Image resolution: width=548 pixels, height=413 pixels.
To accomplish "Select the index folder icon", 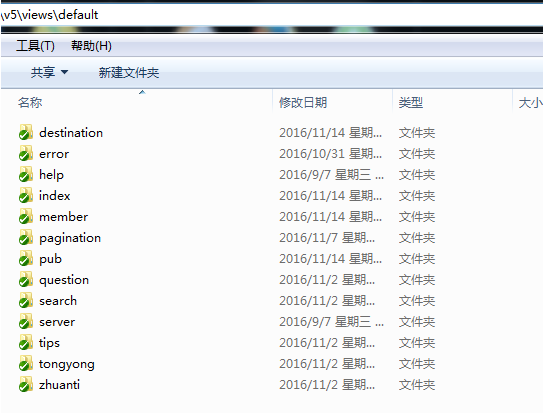I will point(26,195).
